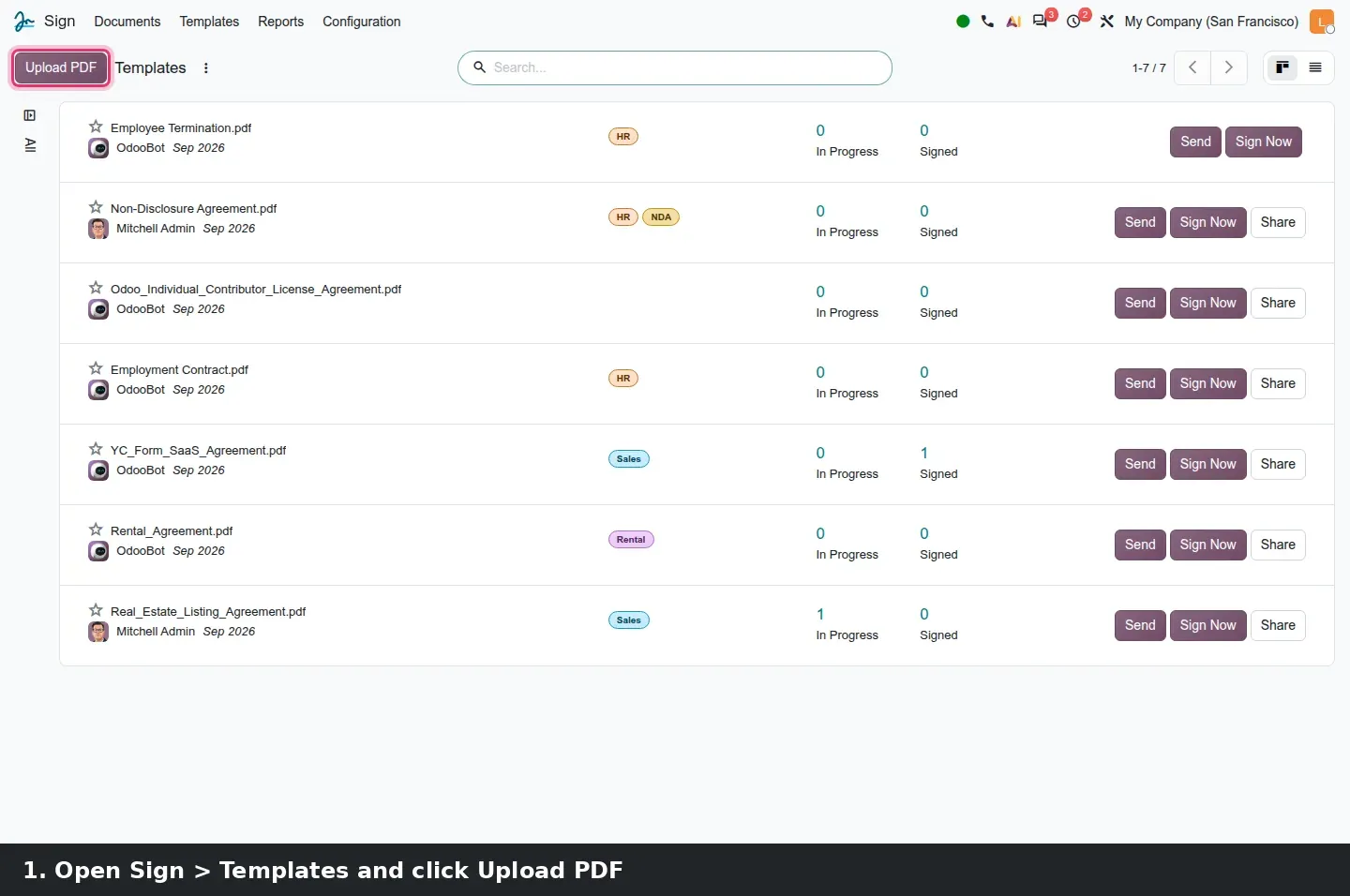Open the conversations messages icon
Image resolution: width=1350 pixels, height=896 pixels.
click(x=1040, y=21)
